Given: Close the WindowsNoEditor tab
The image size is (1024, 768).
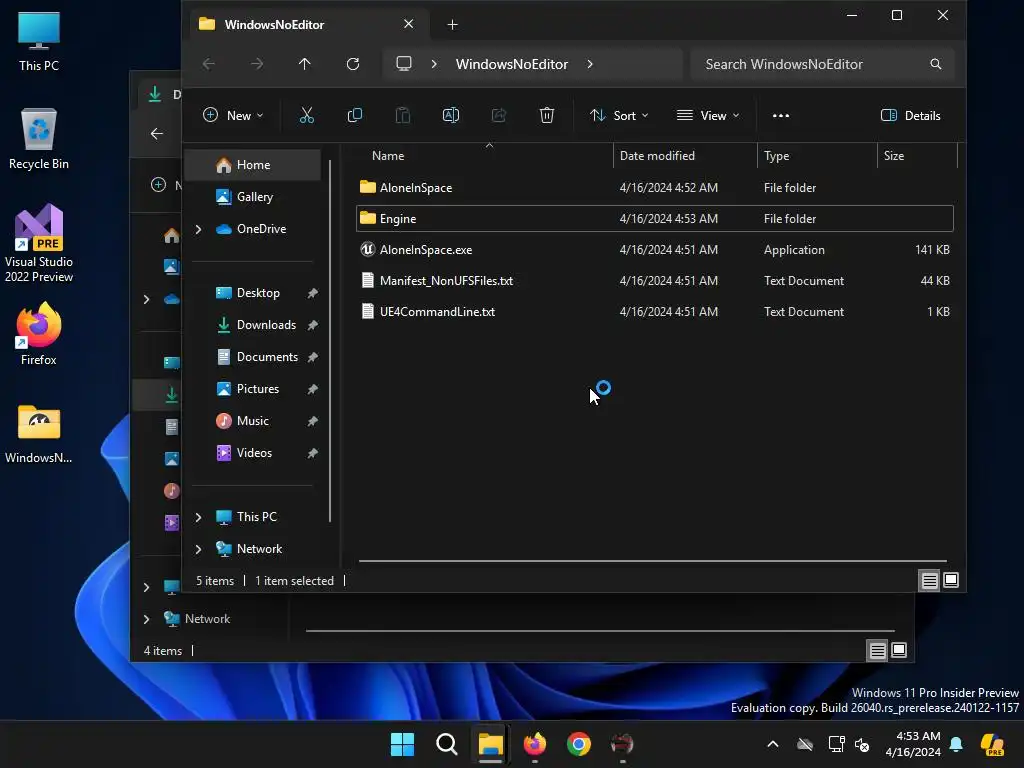Looking at the screenshot, I should pyautogui.click(x=408, y=24).
